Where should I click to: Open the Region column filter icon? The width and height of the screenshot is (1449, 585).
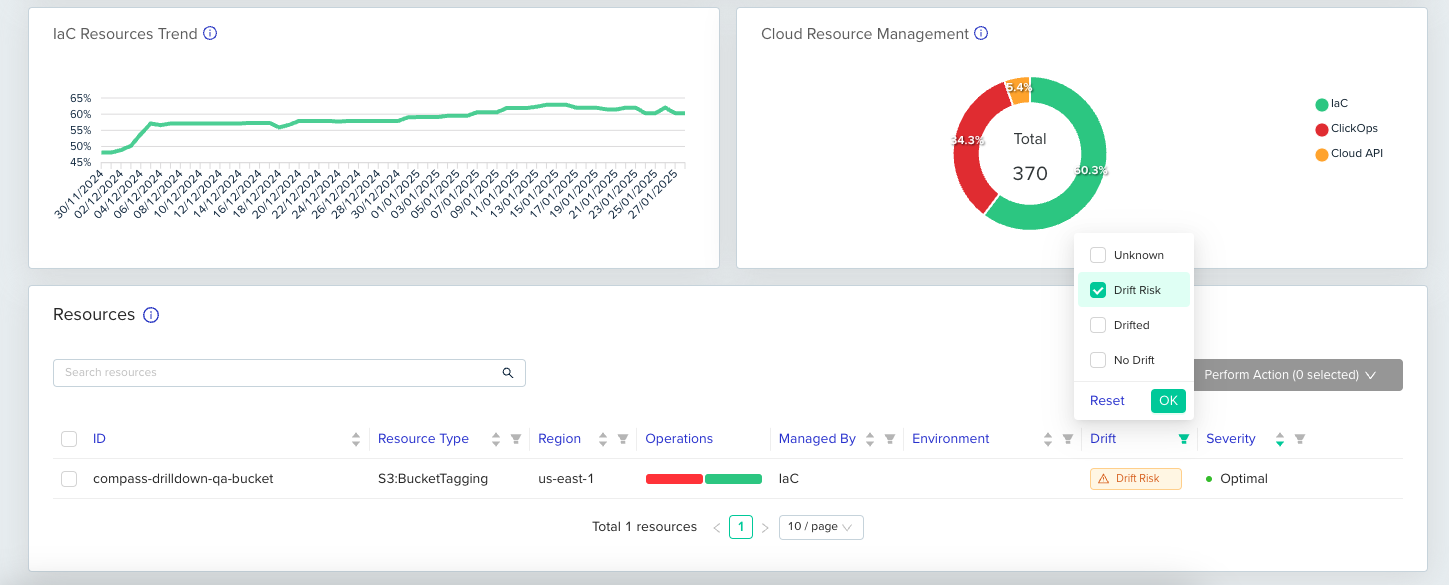tap(623, 439)
